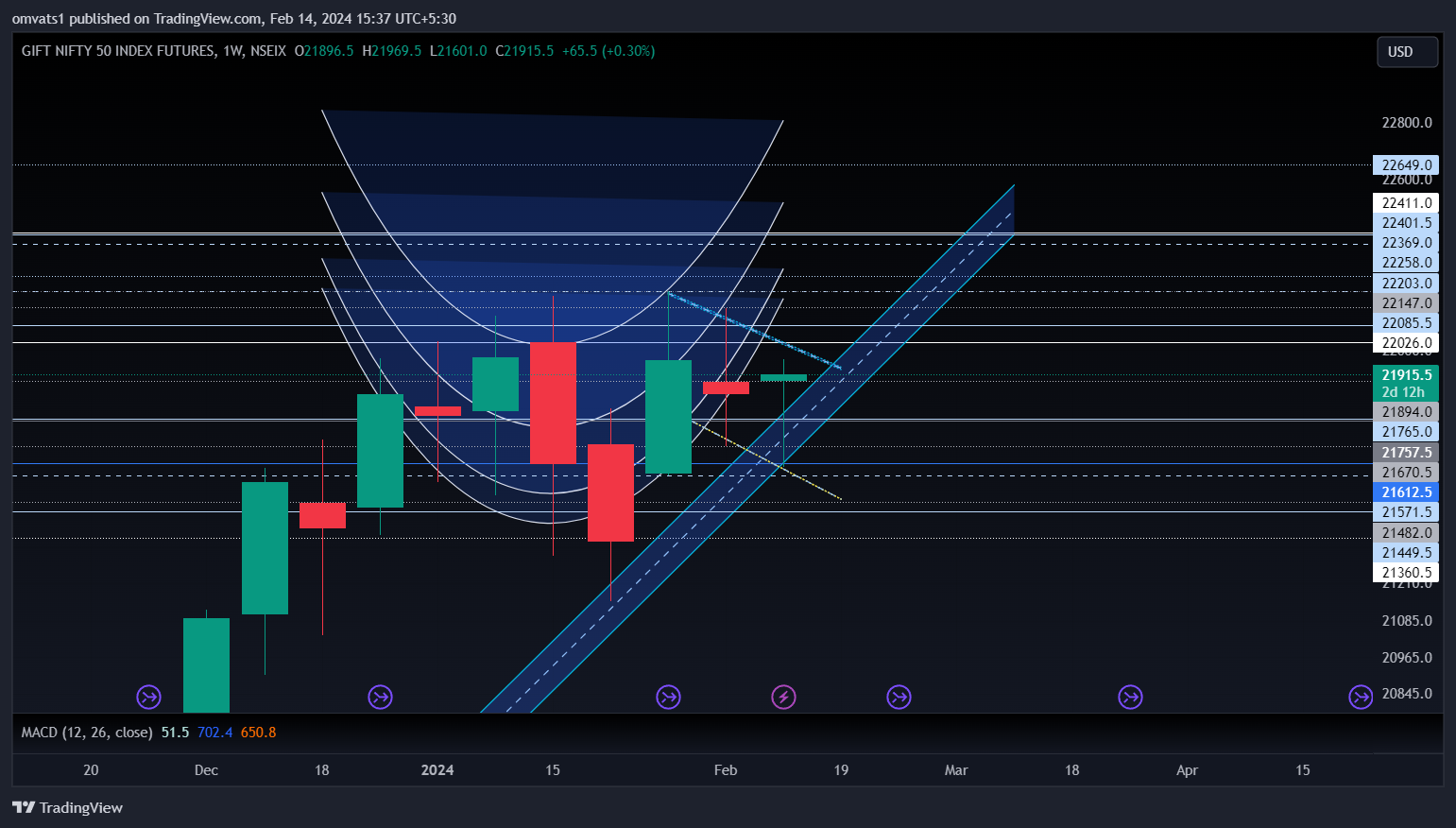Click the price line label 22085.5

click(x=1405, y=323)
